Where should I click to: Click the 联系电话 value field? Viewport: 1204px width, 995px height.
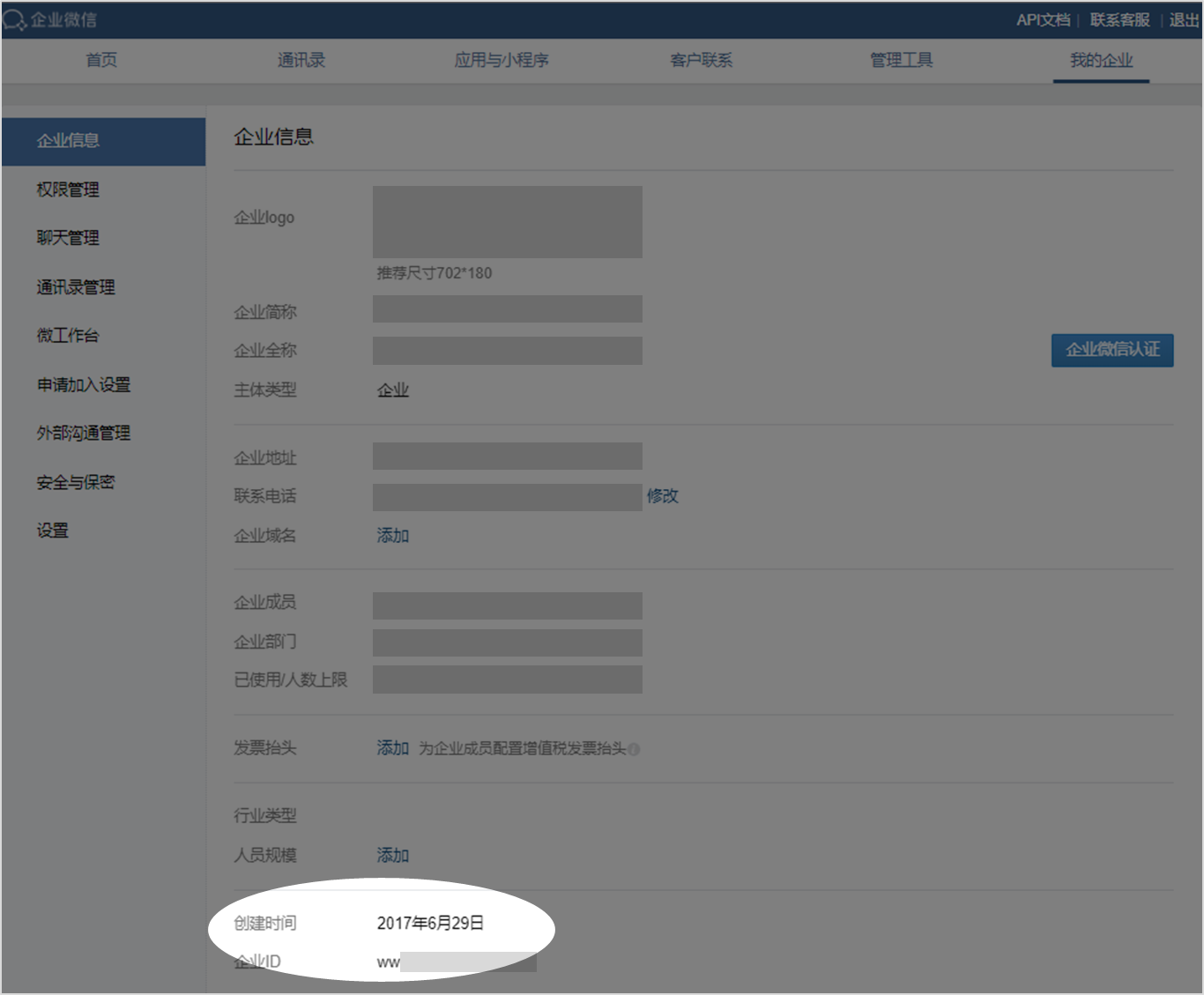pyautogui.click(x=508, y=497)
